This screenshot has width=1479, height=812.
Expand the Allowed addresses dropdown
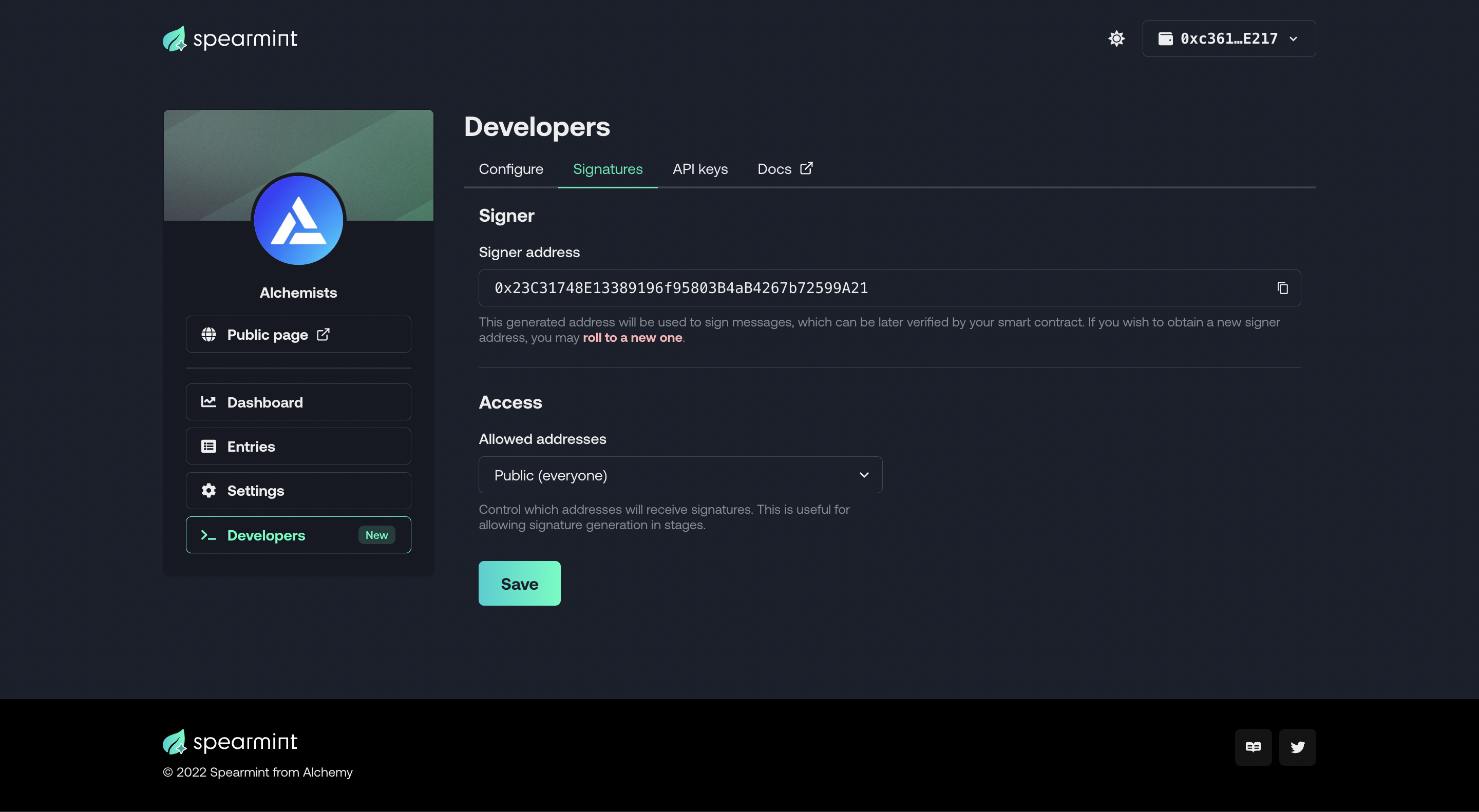(680, 475)
